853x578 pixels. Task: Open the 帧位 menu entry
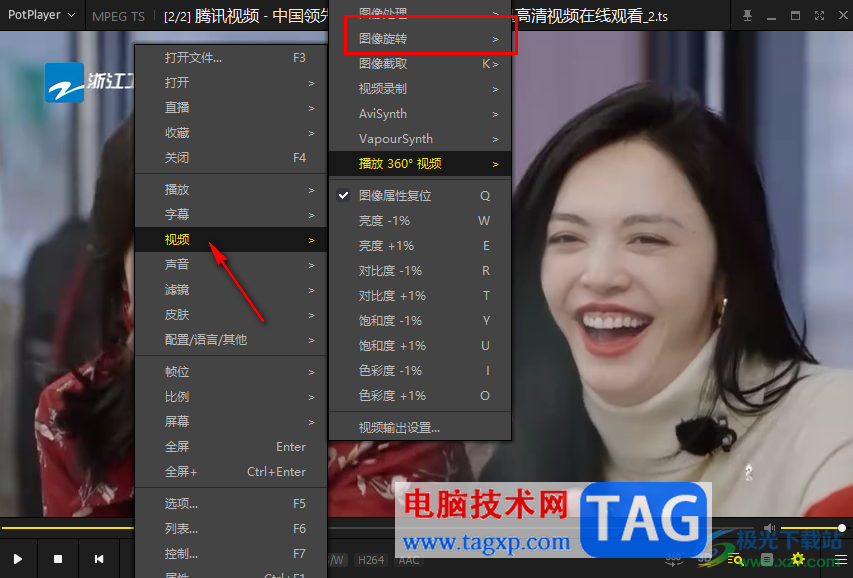coord(231,372)
